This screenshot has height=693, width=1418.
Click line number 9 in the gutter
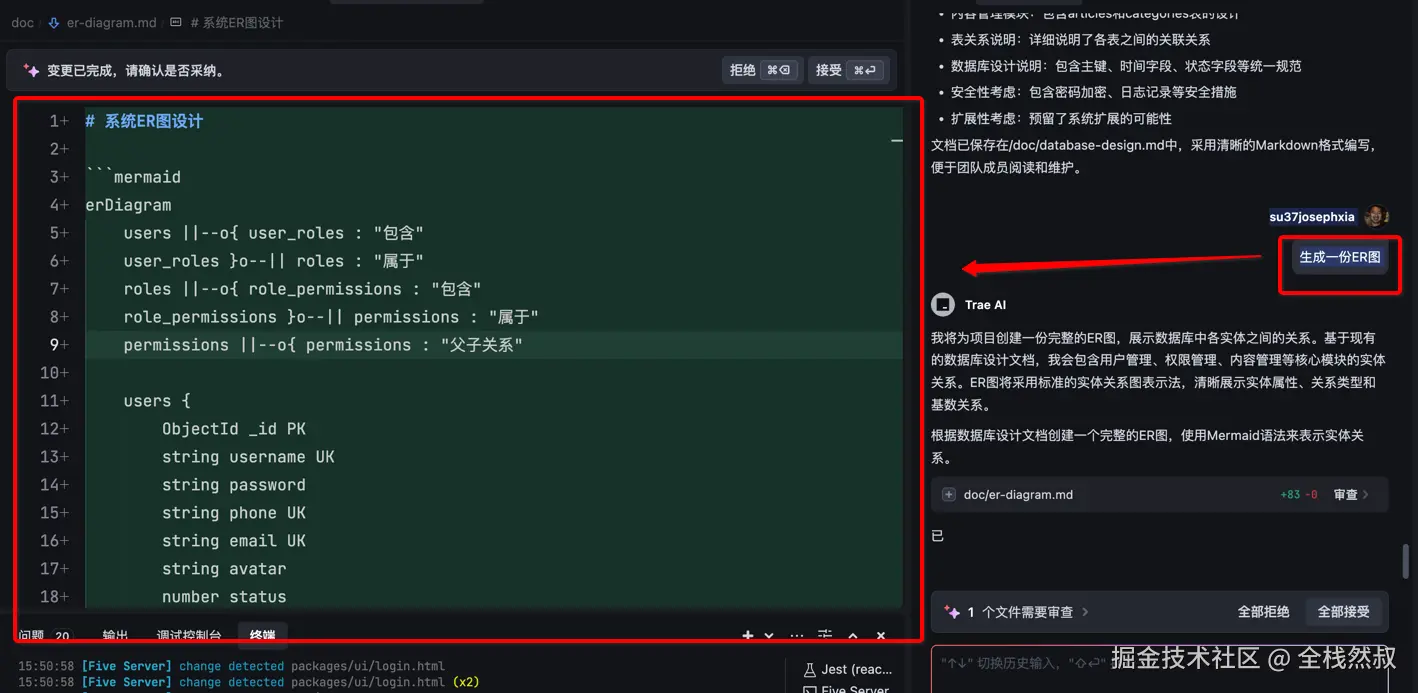click(x=55, y=345)
